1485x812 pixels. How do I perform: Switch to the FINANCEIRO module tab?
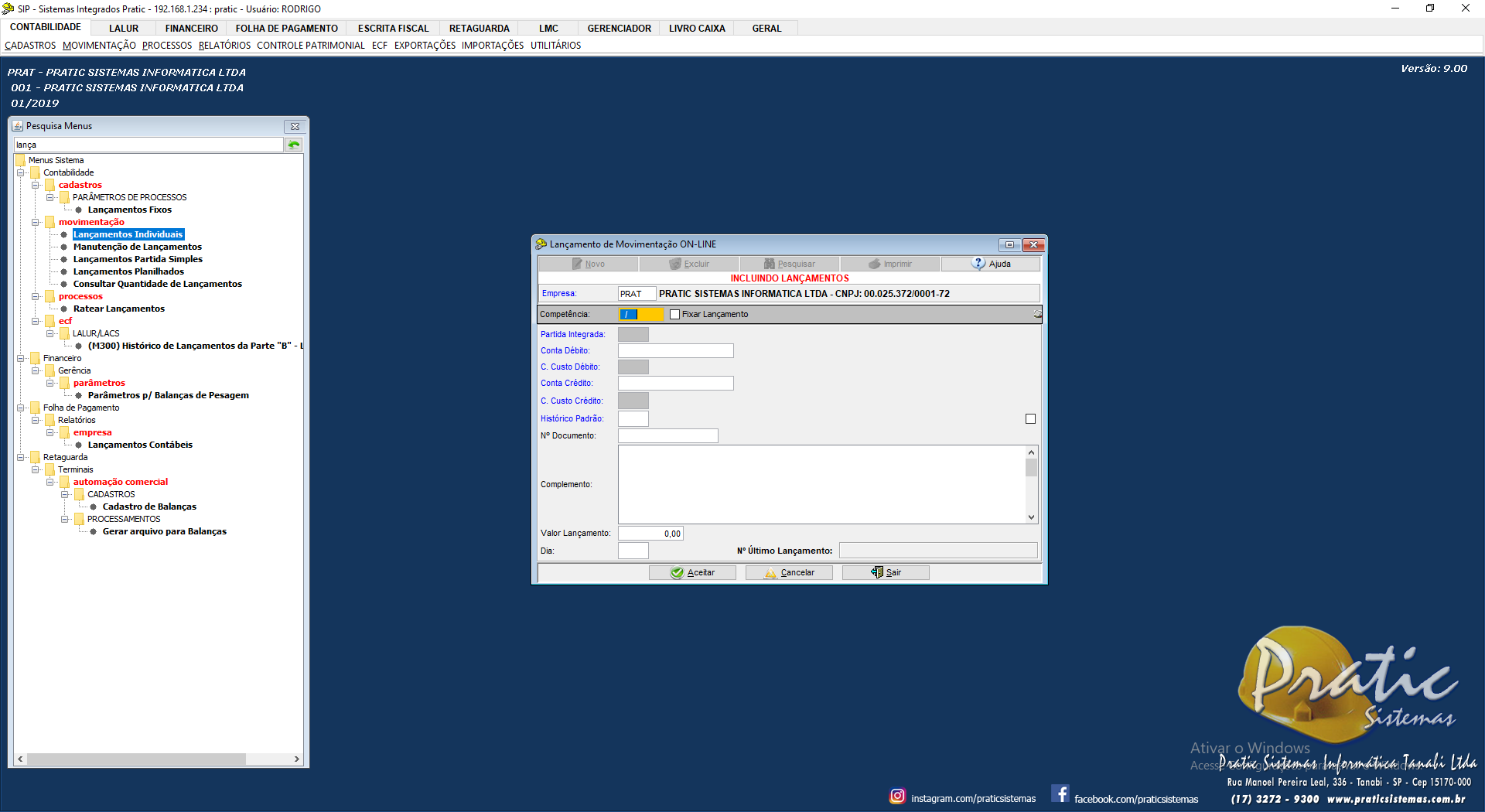tap(191, 29)
